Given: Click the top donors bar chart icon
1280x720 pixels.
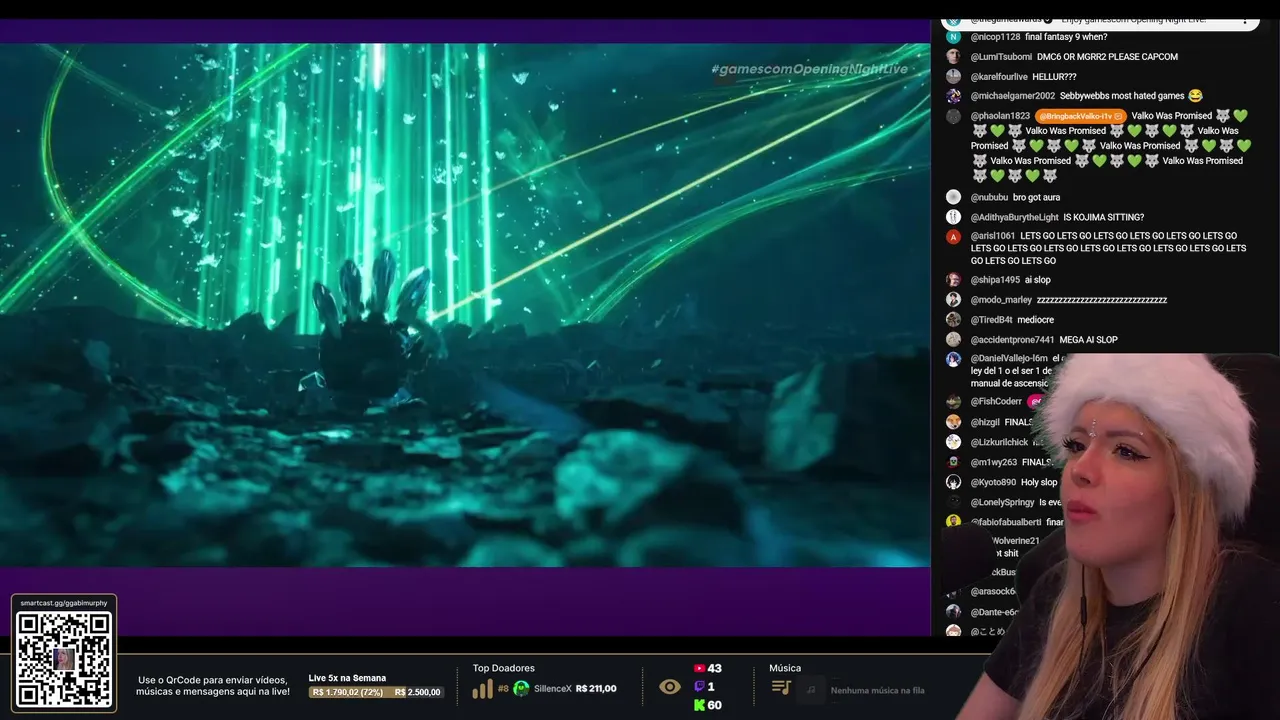Looking at the screenshot, I should (x=482, y=689).
